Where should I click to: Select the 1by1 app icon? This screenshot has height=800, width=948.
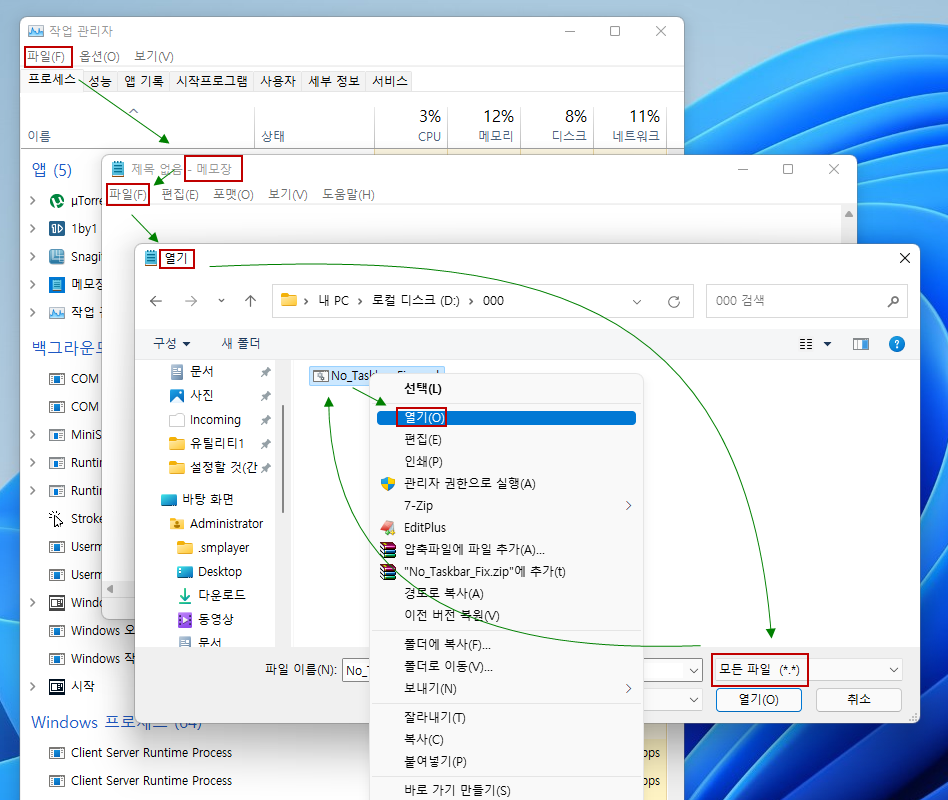pos(57,229)
